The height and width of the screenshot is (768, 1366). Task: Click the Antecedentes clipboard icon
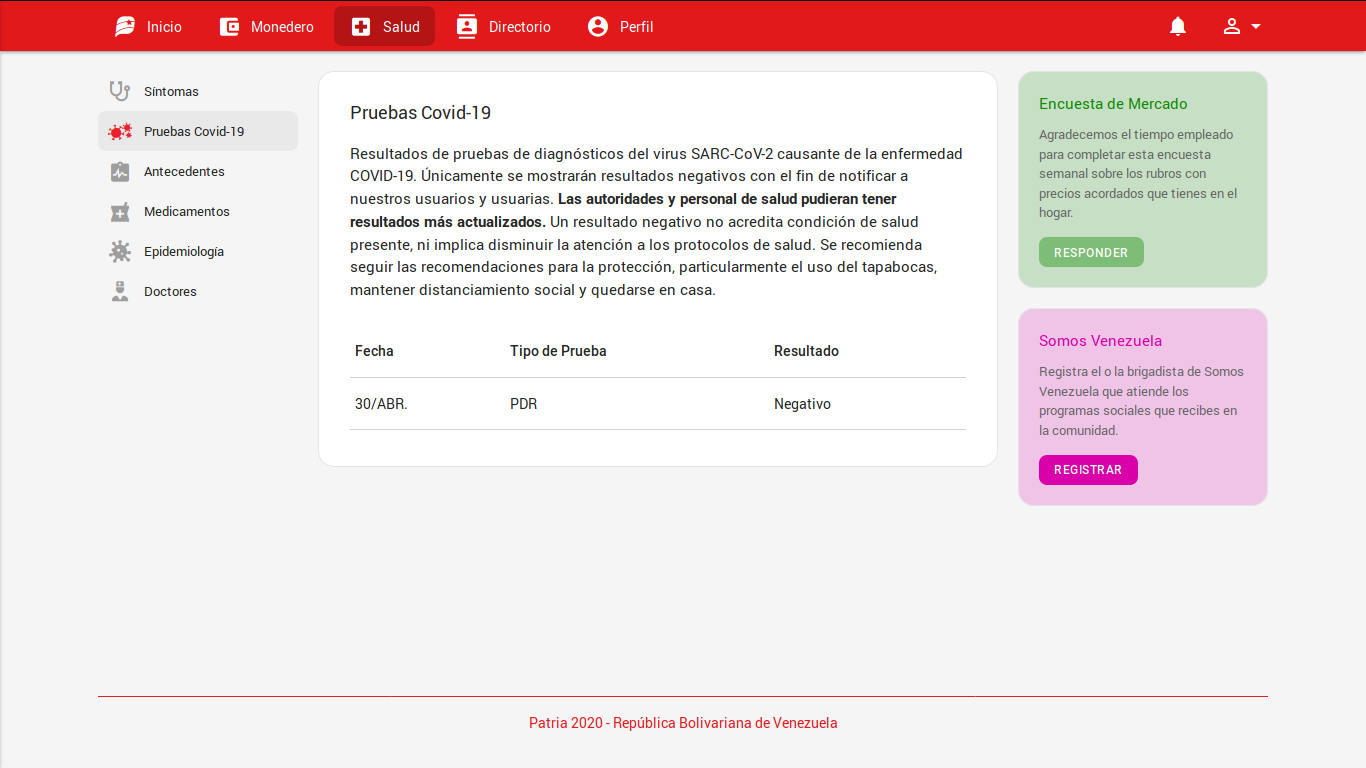[x=120, y=172]
